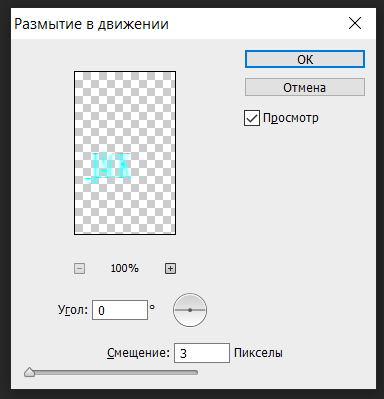Click the blur preview thumbnail
Image resolution: width=384 pixels, height=399 pixels.
click(125, 153)
